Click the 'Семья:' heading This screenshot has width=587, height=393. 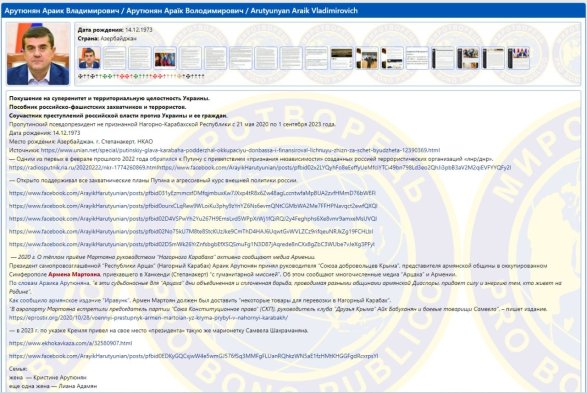[x=18, y=369]
